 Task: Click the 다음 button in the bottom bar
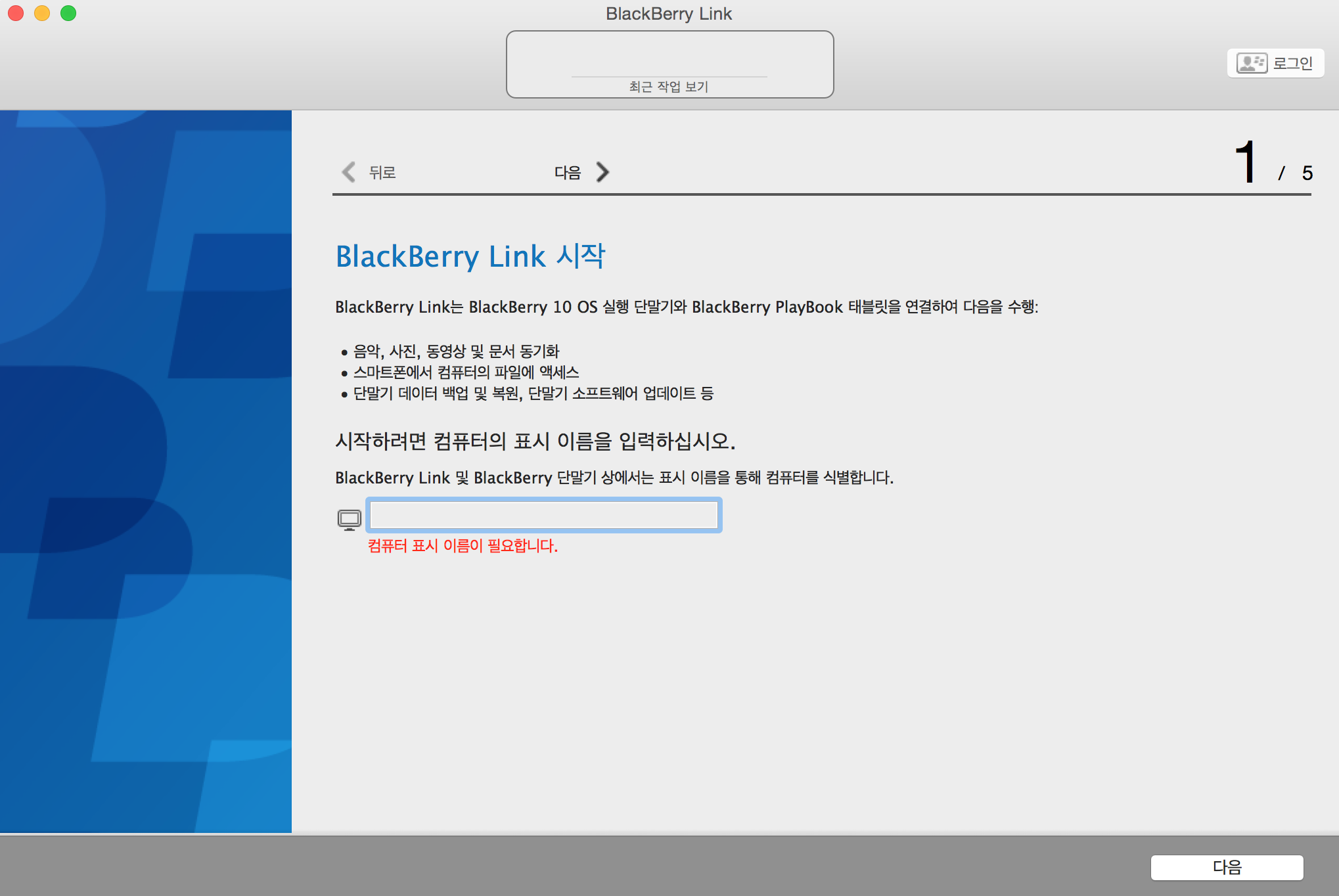[x=1227, y=867]
